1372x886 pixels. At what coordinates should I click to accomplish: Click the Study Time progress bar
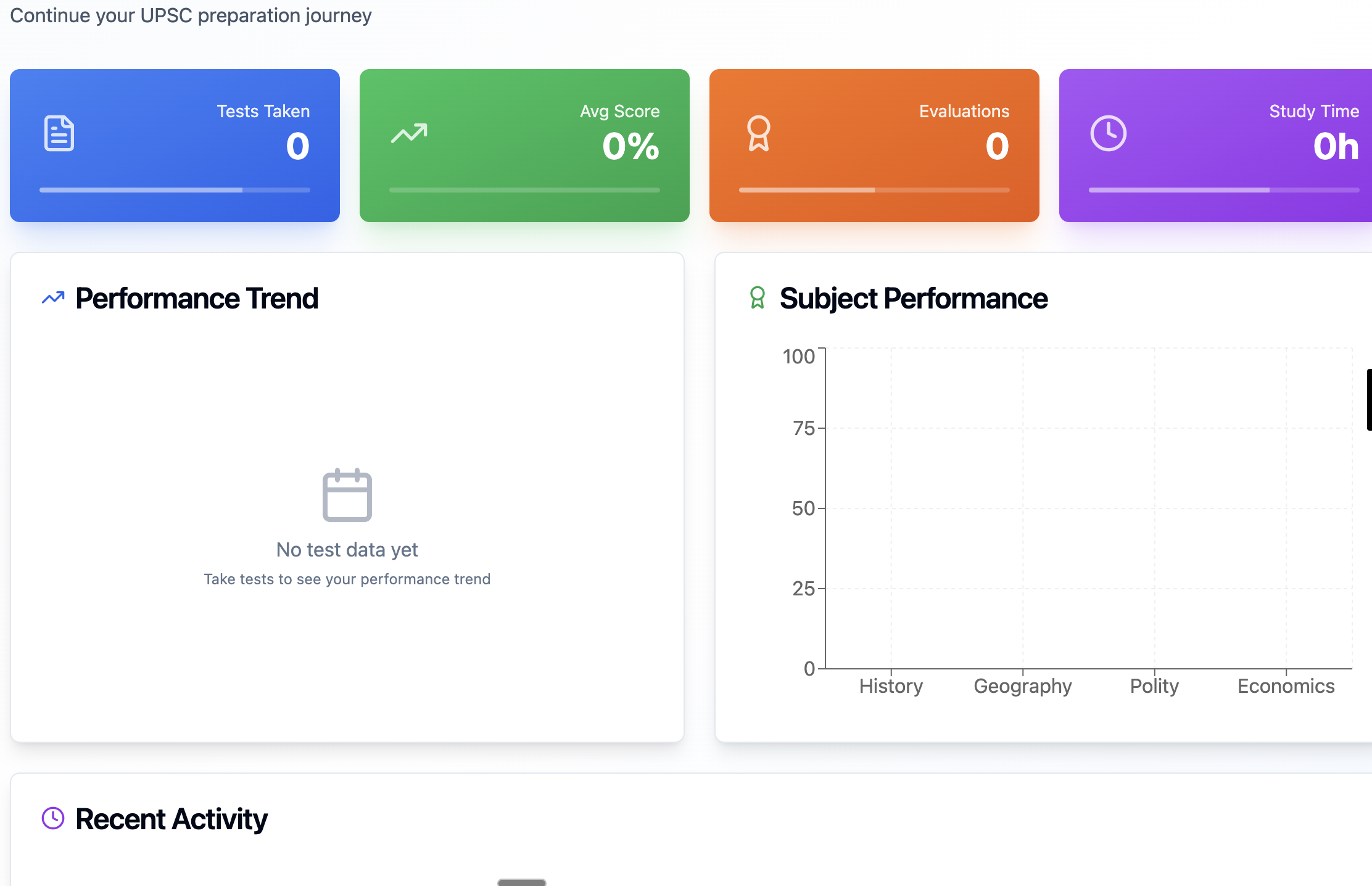tap(1224, 190)
